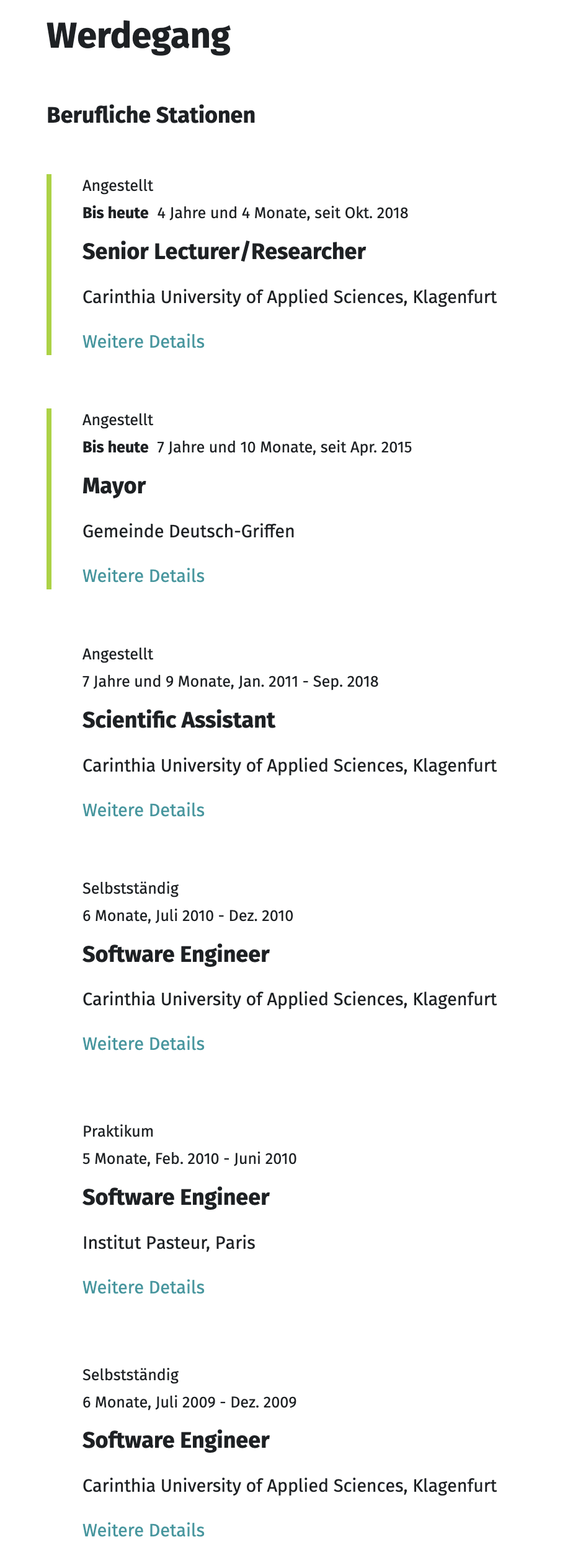Click Gemeinde Deutsch-Griffen employer name
This screenshot has width=583, height=1568.
(x=189, y=531)
